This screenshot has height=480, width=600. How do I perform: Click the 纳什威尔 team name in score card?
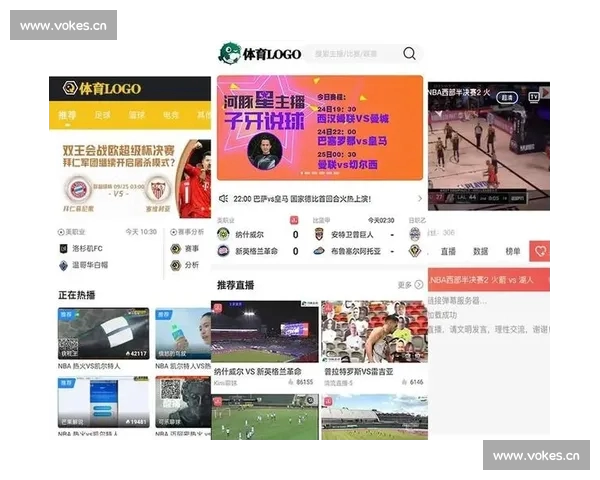click(x=249, y=235)
